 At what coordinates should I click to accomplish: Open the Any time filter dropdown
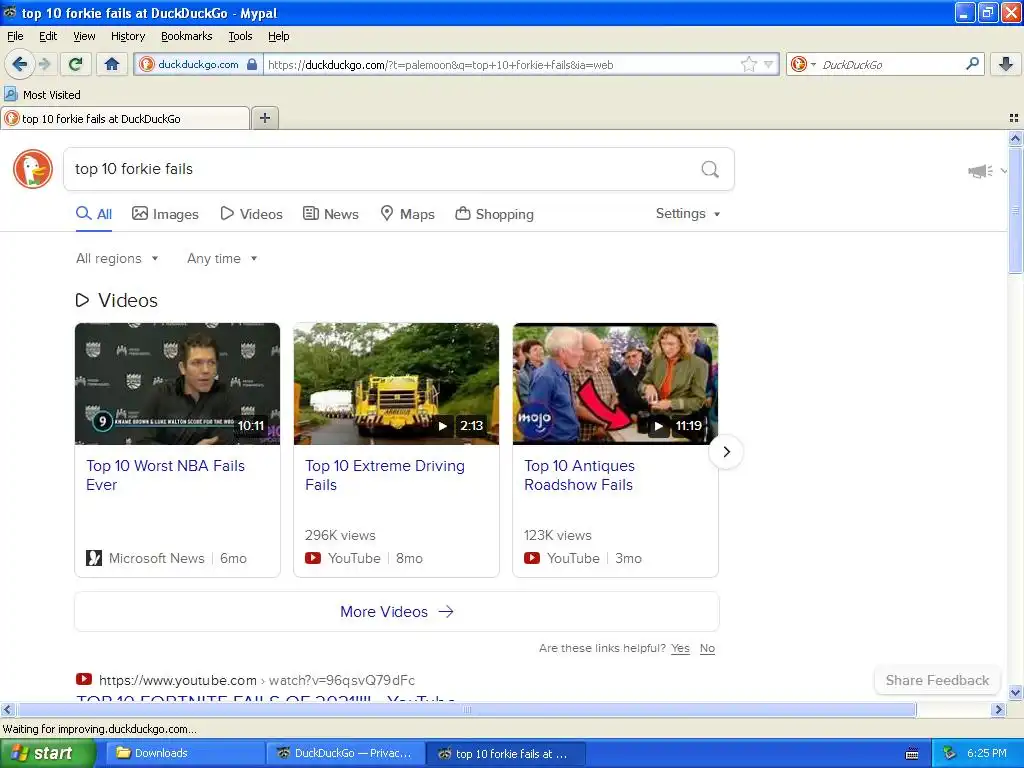click(x=222, y=259)
